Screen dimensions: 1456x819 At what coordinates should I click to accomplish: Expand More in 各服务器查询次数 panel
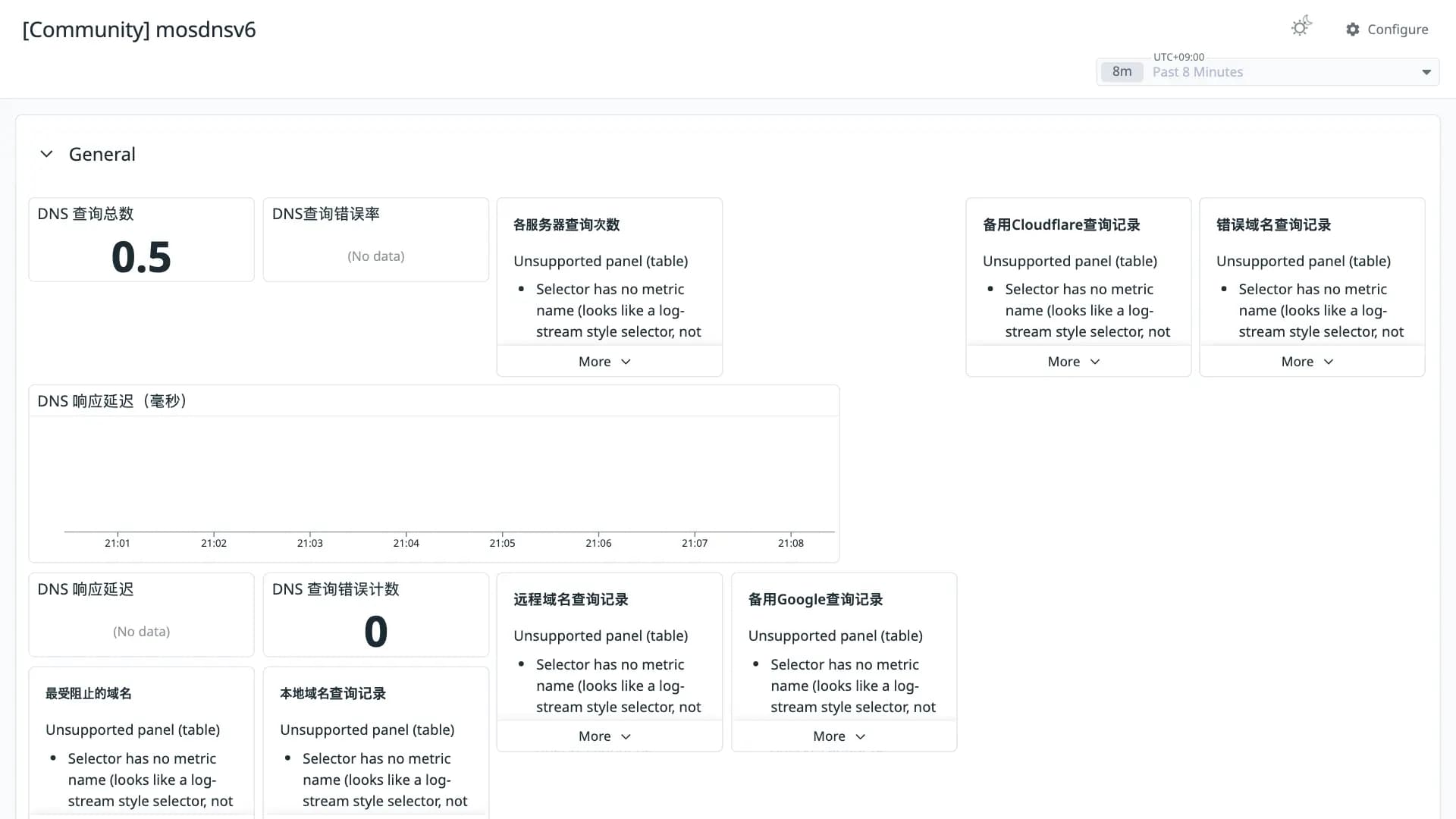tap(604, 362)
